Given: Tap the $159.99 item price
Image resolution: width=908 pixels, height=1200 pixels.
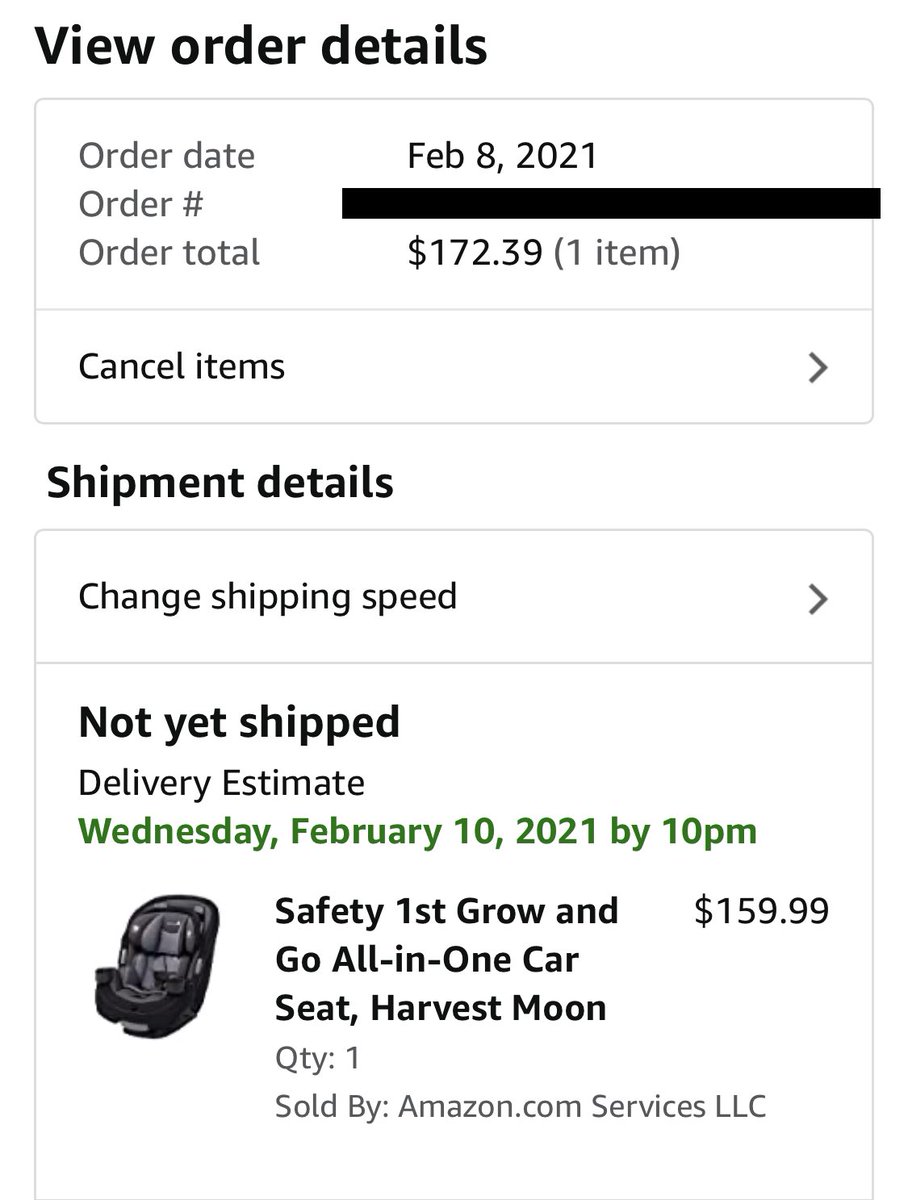Looking at the screenshot, I should [x=761, y=911].
